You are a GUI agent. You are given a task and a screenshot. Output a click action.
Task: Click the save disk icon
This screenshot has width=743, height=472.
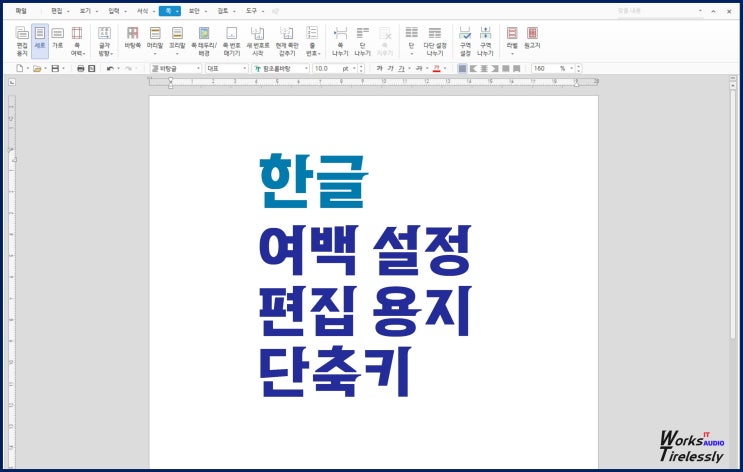[55, 68]
